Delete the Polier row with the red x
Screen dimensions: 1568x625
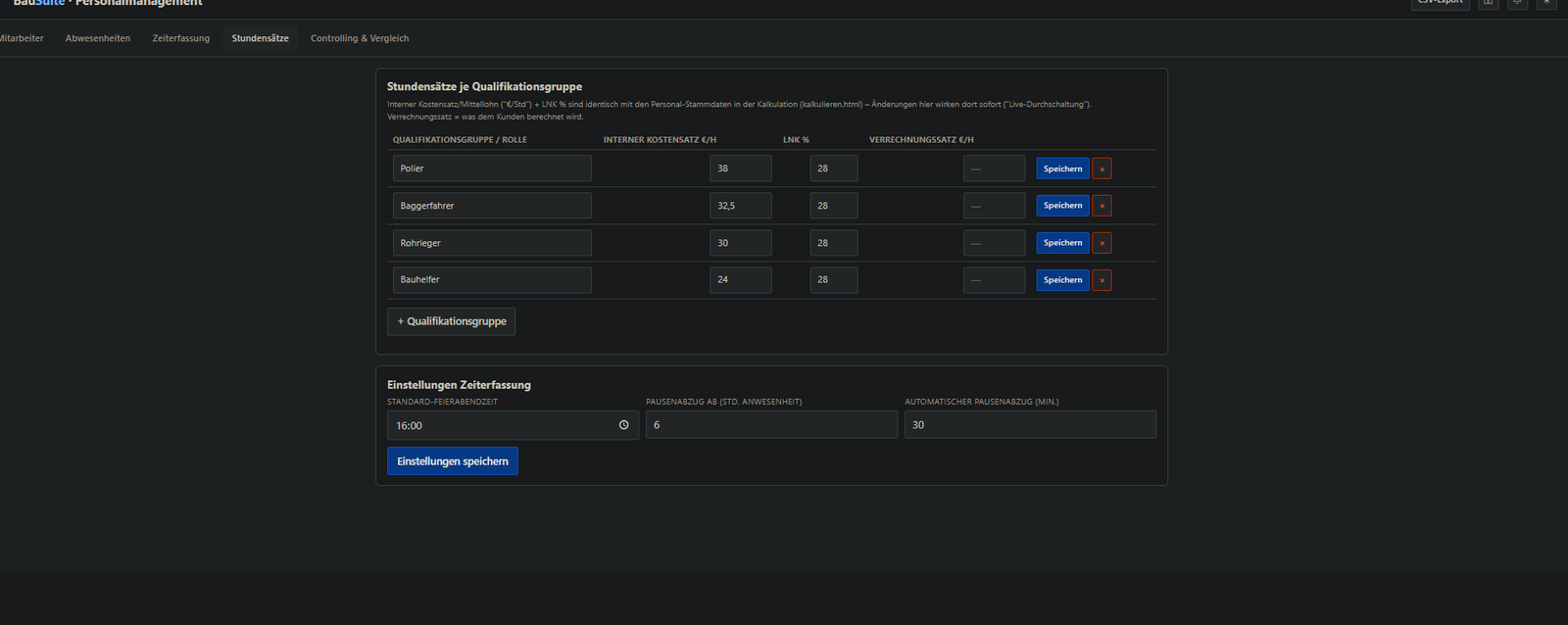coord(1102,168)
